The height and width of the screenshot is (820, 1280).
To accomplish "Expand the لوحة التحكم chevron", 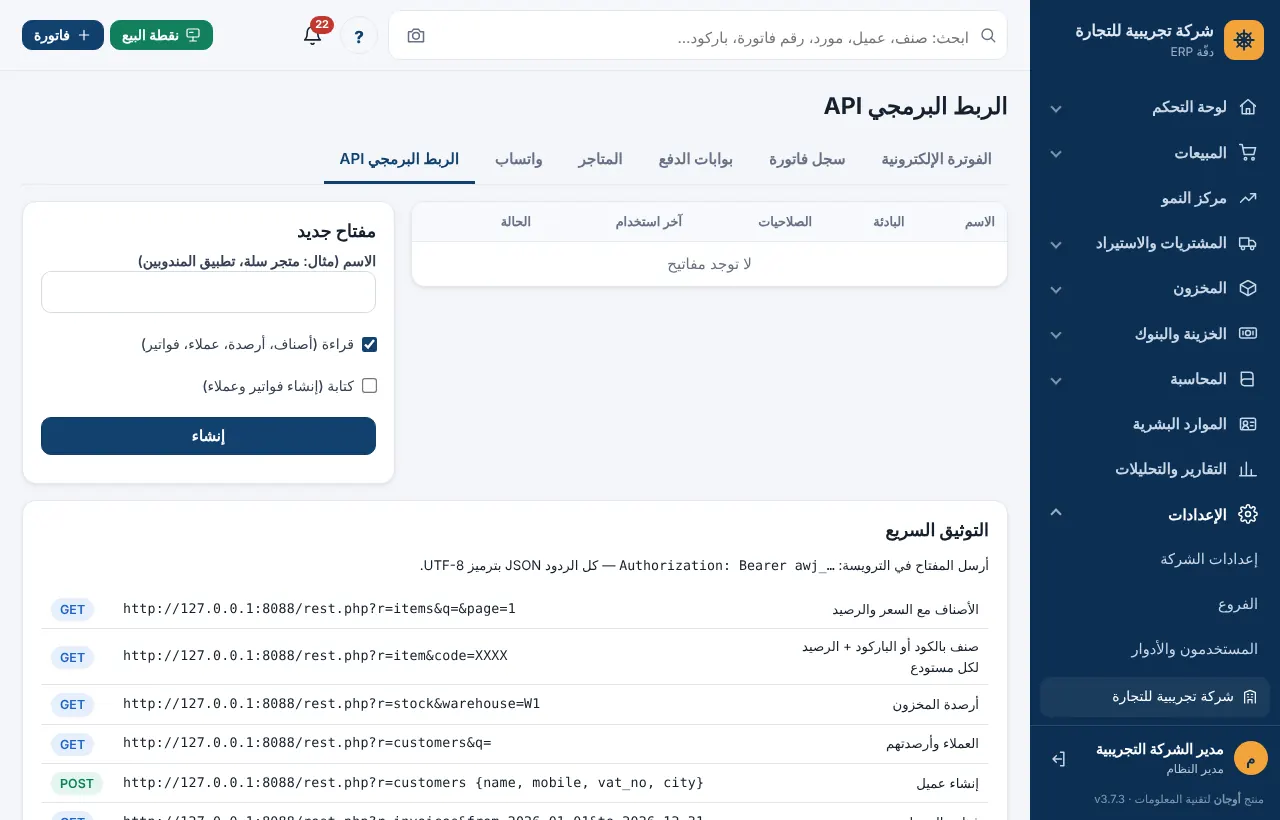I will coord(1056,108).
